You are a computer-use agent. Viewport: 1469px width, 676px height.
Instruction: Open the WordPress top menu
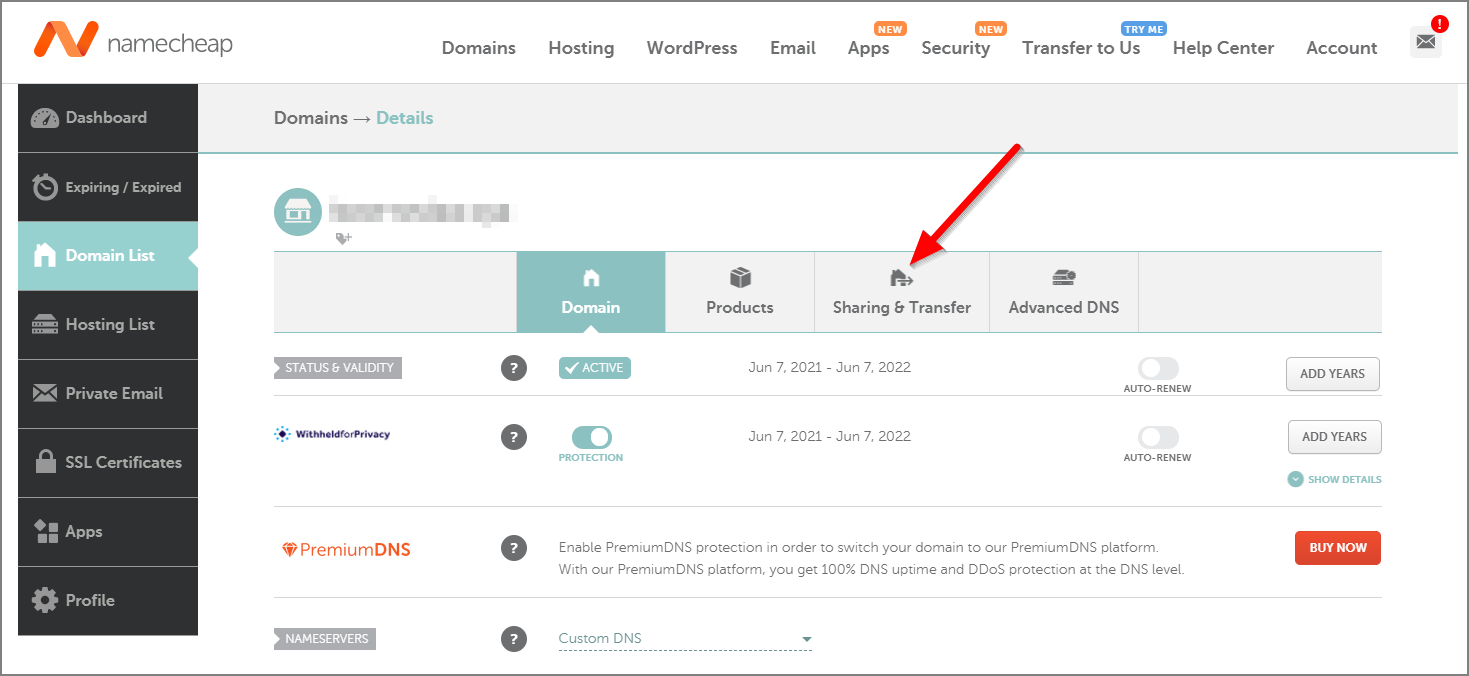tap(692, 48)
